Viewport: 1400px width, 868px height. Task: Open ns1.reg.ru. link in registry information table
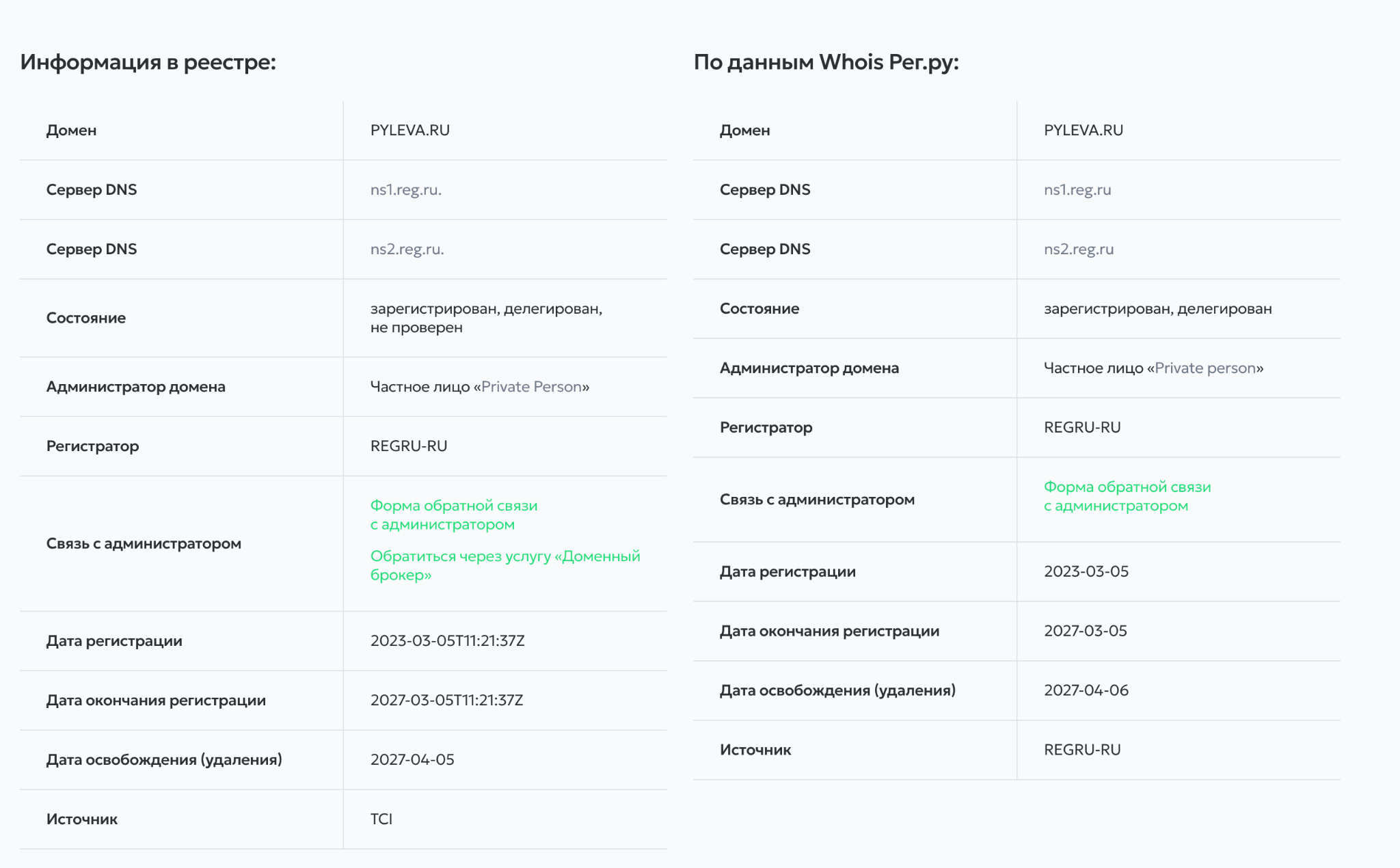(x=405, y=190)
